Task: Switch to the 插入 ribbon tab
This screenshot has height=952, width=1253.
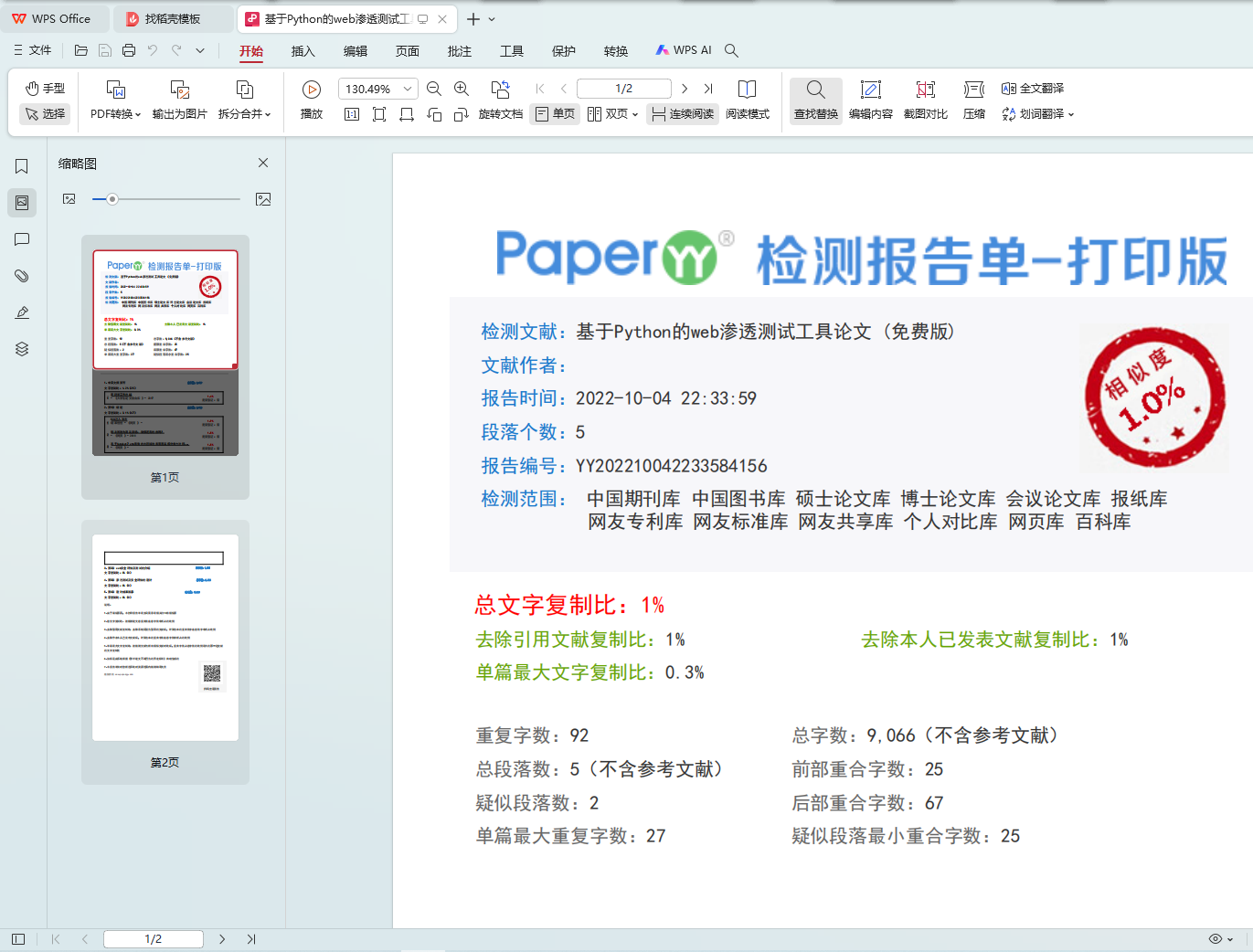Action: point(303,51)
